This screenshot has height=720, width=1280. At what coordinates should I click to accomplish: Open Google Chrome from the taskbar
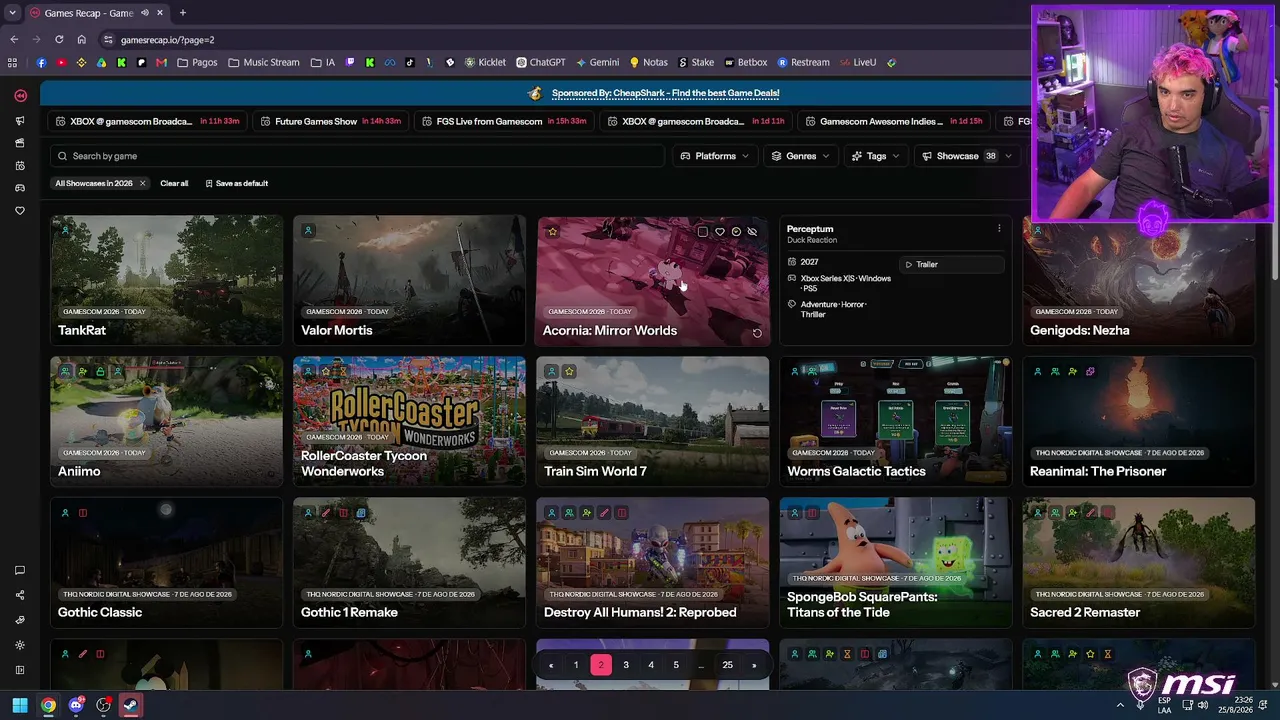tap(48, 706)
